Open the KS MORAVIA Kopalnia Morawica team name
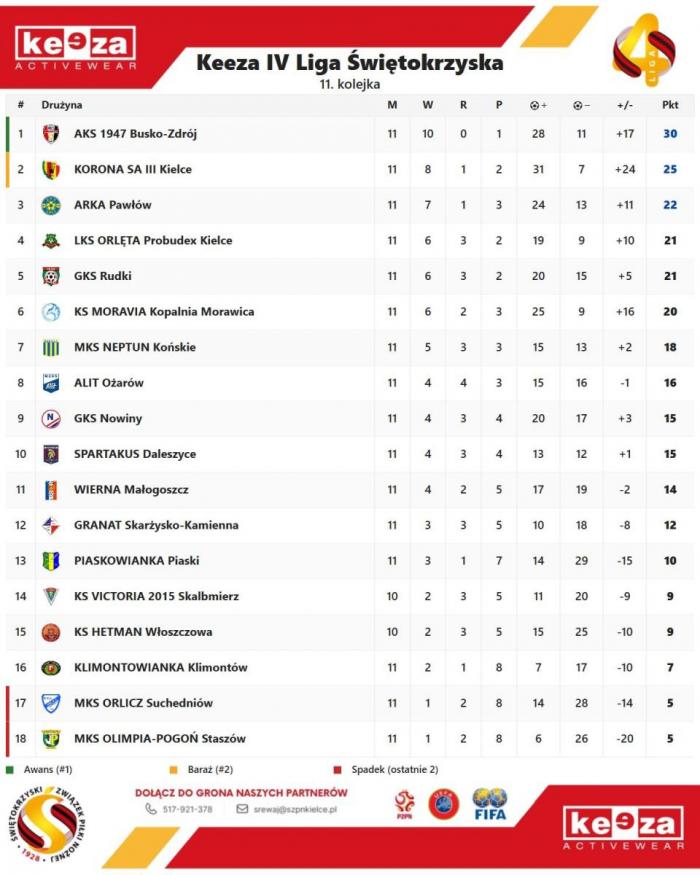The image size is (700, 875). pyautogui.click(x=164, y=312)
